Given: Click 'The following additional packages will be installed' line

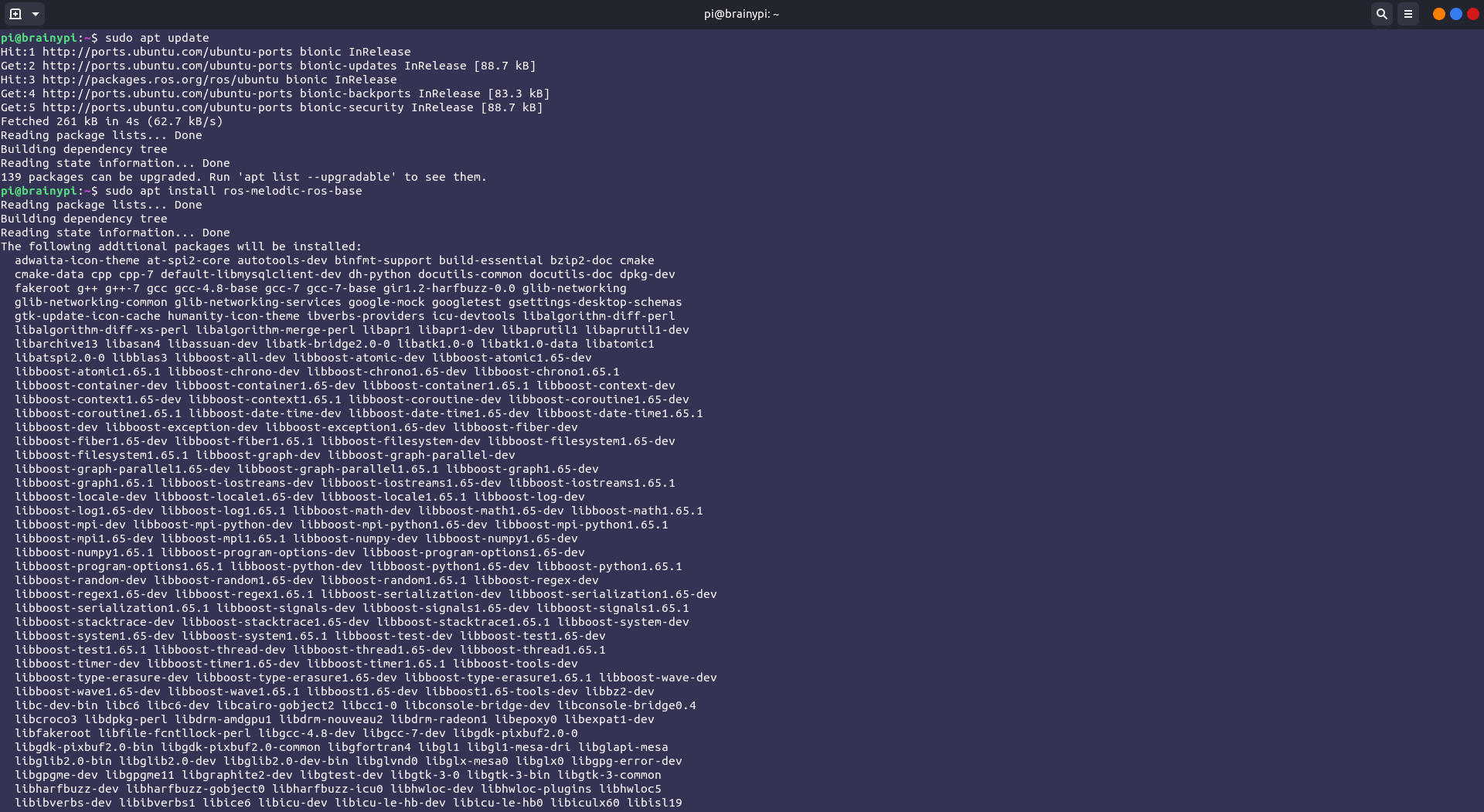Looking at the screenshot, I should (181, 246).
